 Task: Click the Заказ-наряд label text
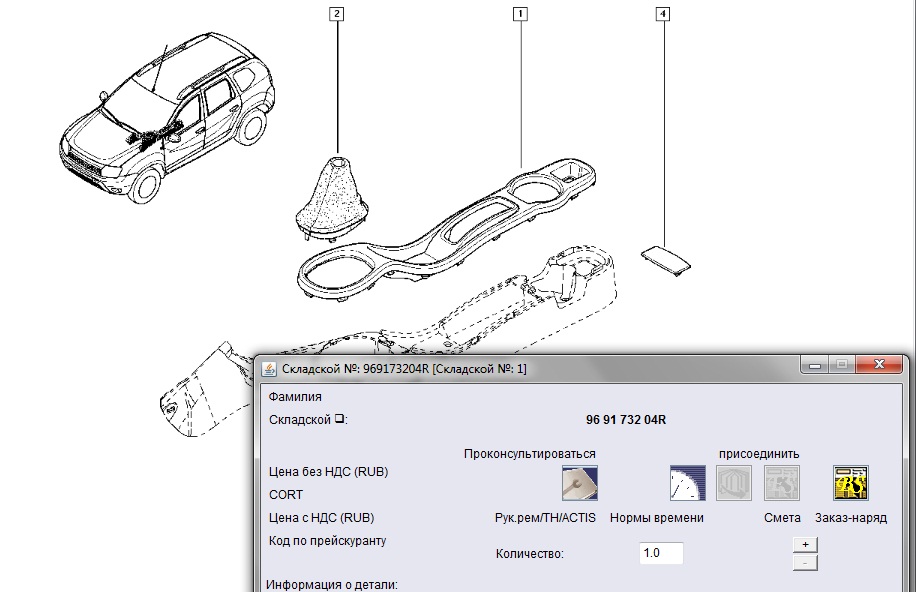[x=851, y=518]
